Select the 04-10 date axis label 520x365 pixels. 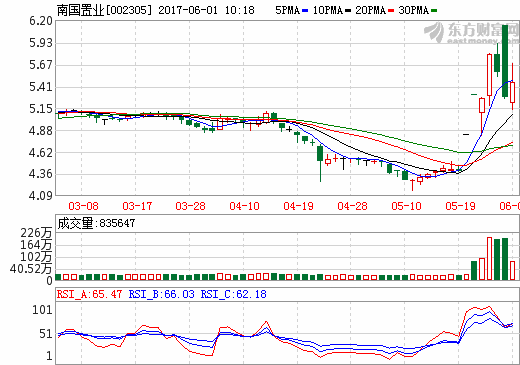pyautogui.click(x=244, y=206)
